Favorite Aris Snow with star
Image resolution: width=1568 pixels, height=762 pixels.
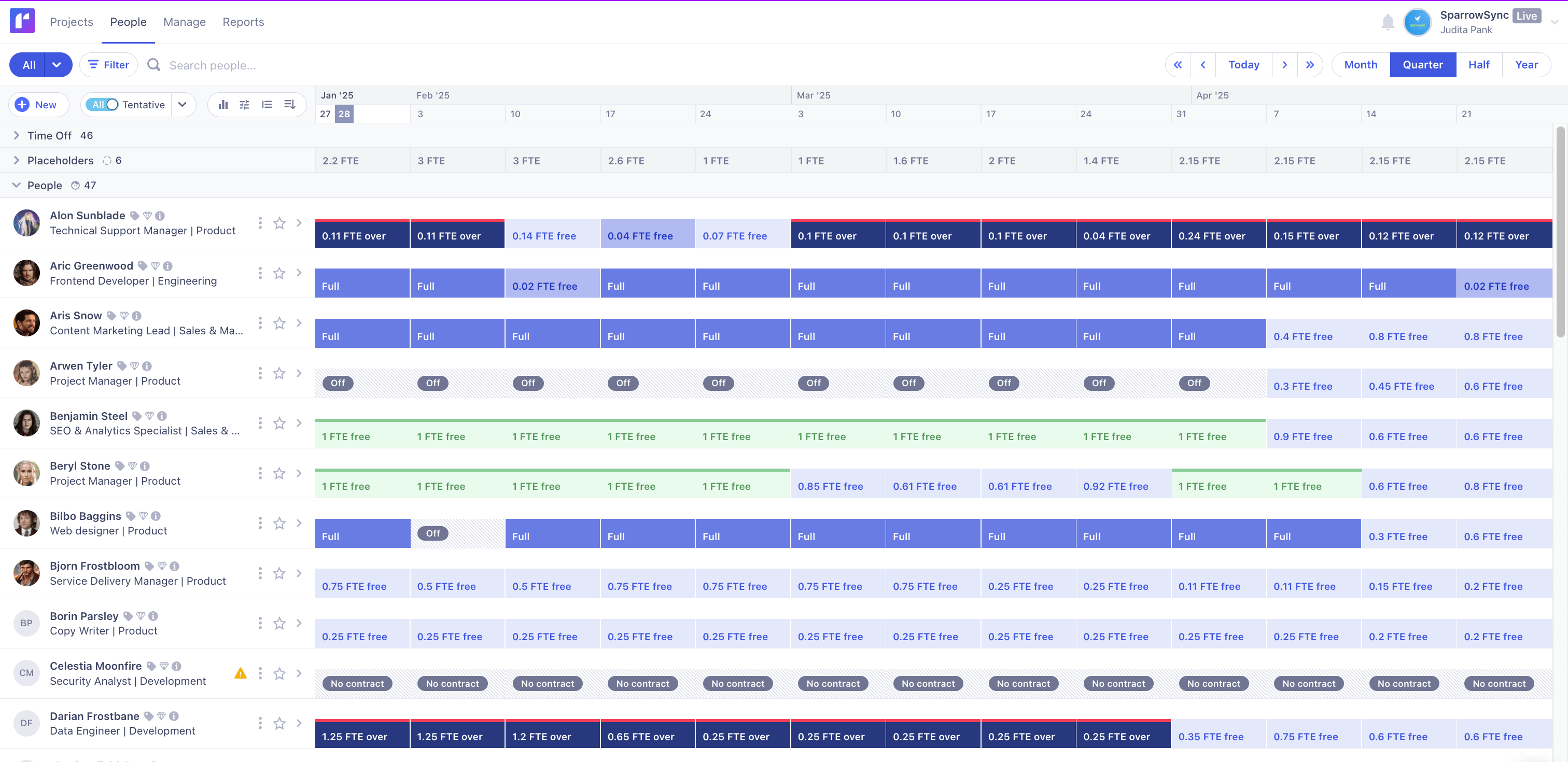pos(279,323)
